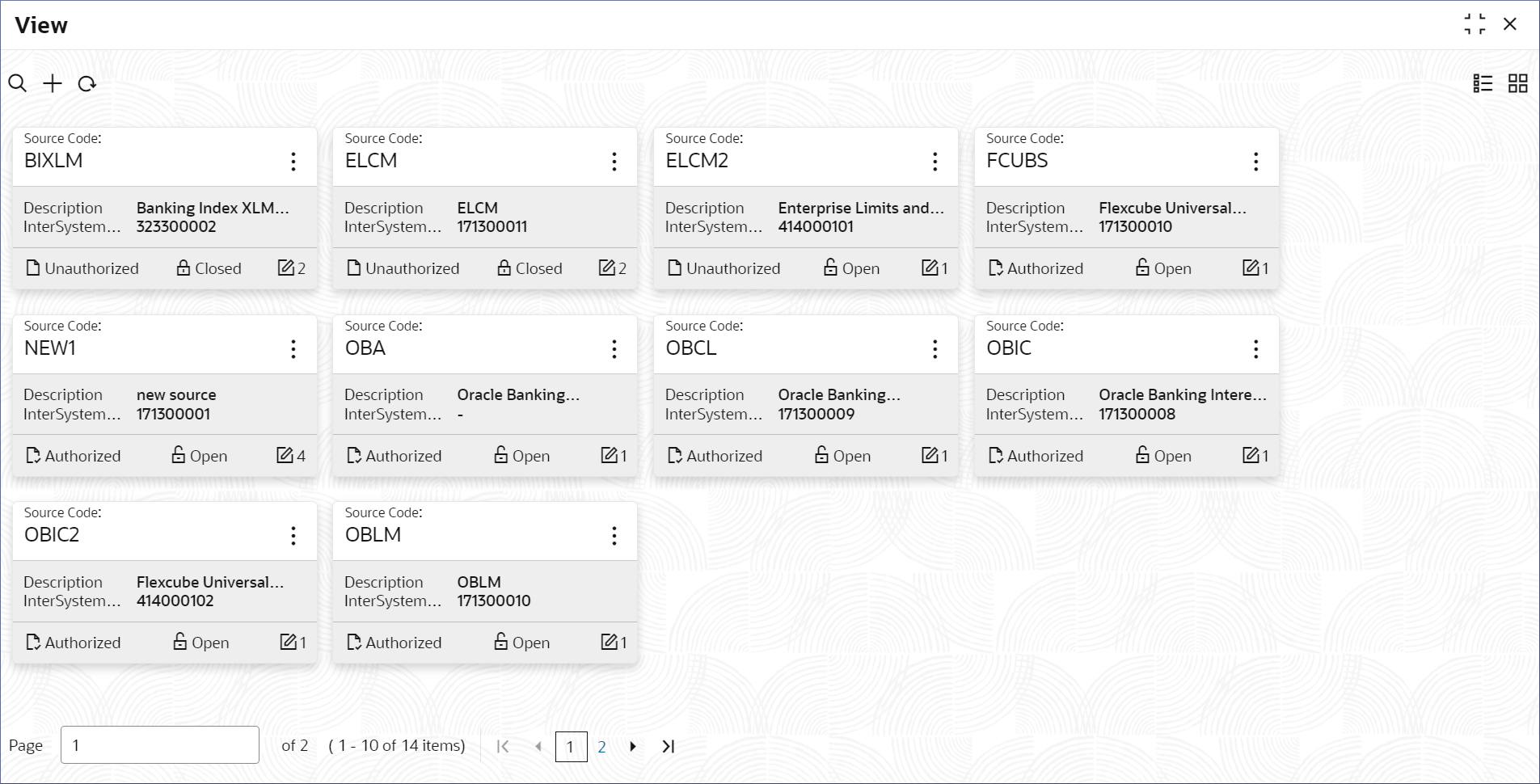Click the closed lock icon on BIXLM card
The height and width of the screenshot is (784, 1540).
click(x=184, y=268)
